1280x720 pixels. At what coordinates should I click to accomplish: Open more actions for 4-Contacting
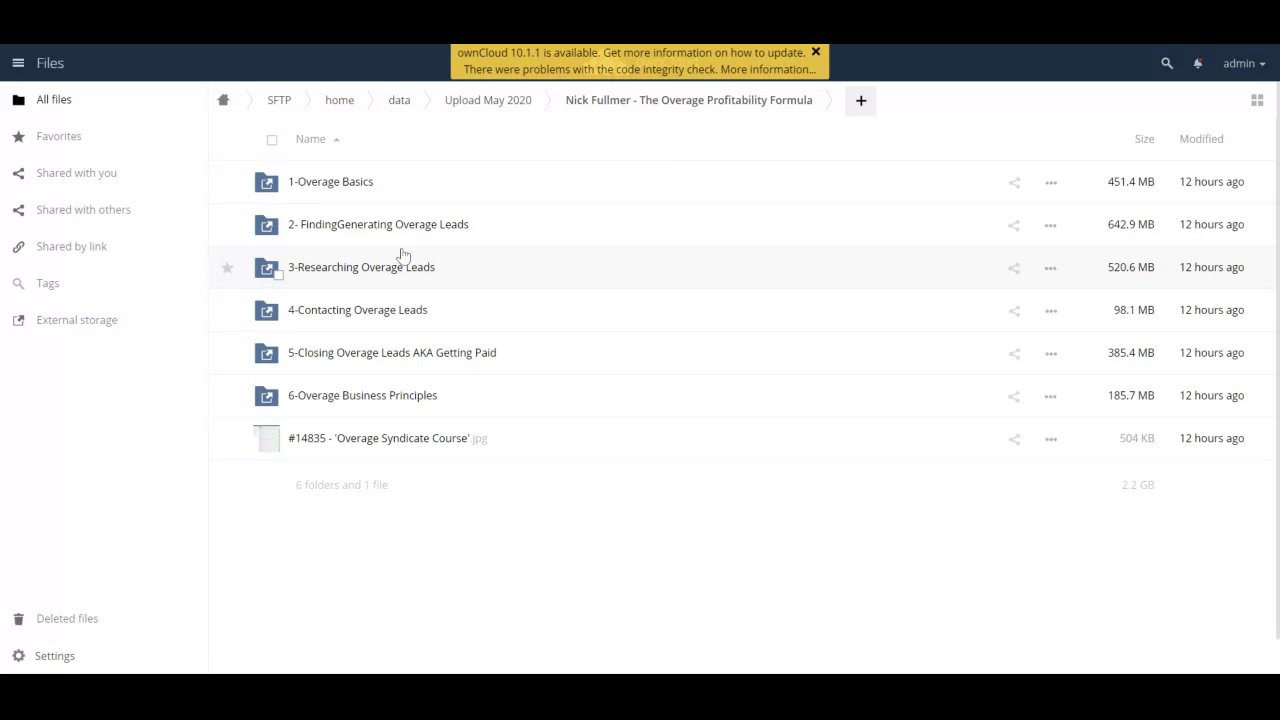click(1050, 310)
